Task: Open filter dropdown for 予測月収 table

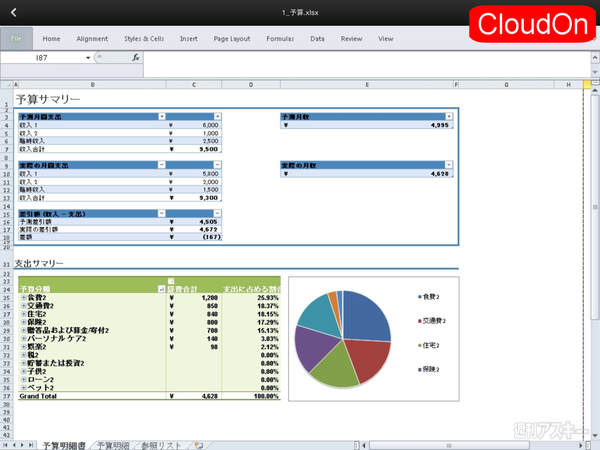Action: click(x=449, y=116)
